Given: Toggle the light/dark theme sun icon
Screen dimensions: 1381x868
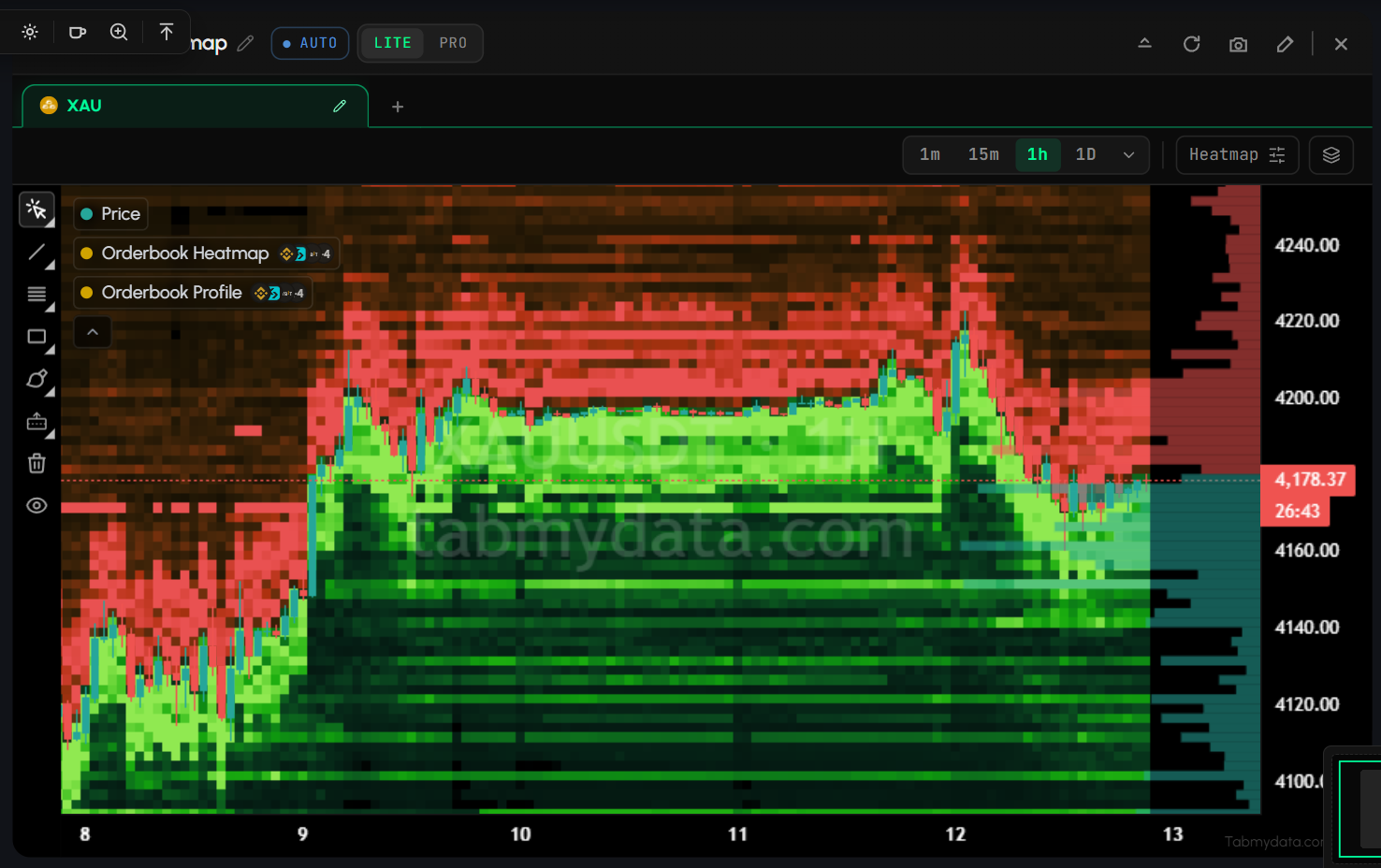Looking at the screenshot, I should (30, 32).
